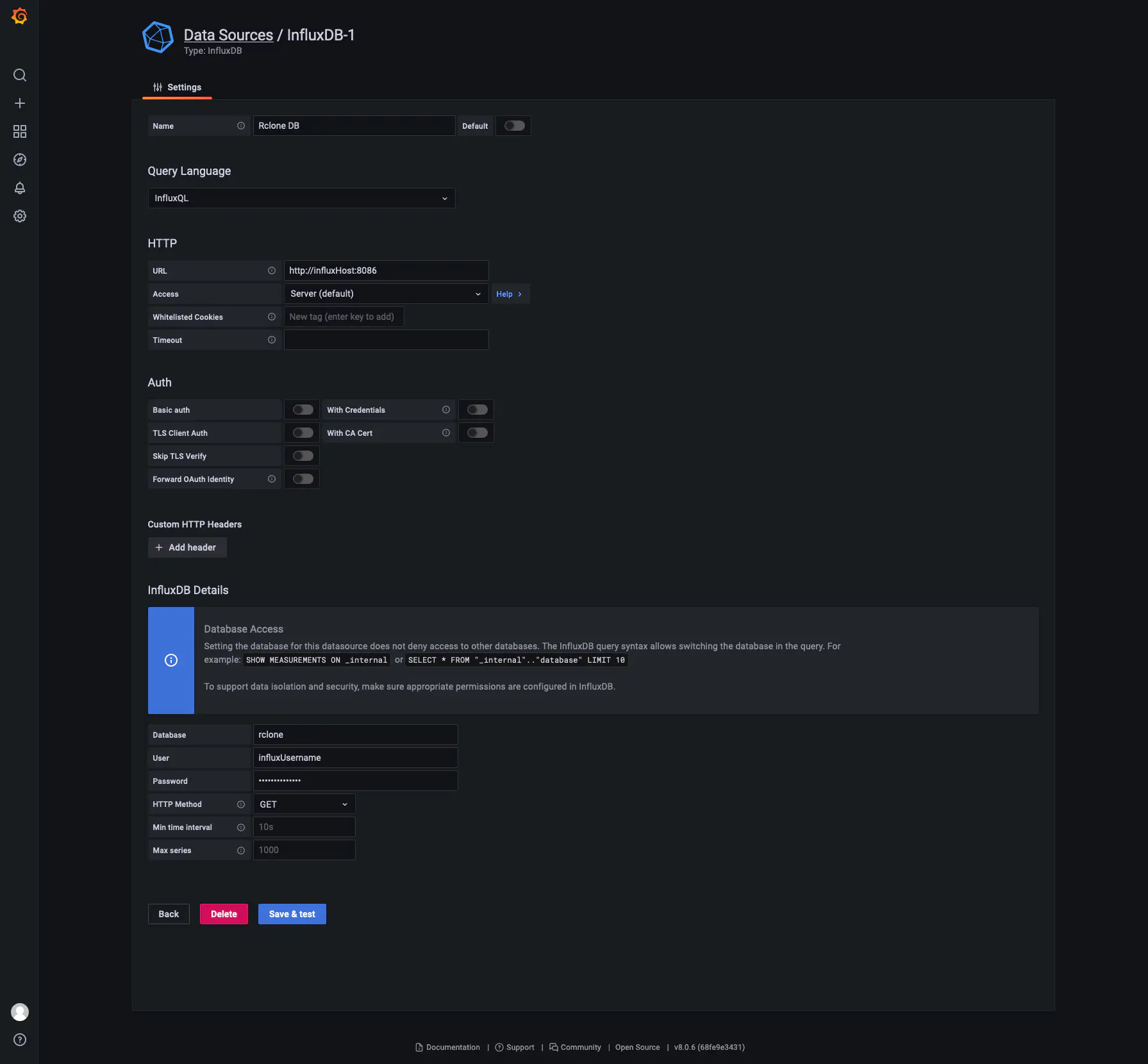Viewport: 1148px width, 1064px height.
Task: Open the Create plus icon in sidebar
Action: pyautogui.click(x=20, y=103)
